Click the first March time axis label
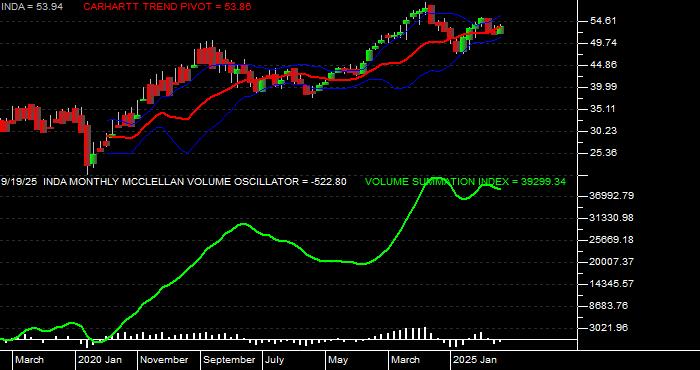 point(29,360)
